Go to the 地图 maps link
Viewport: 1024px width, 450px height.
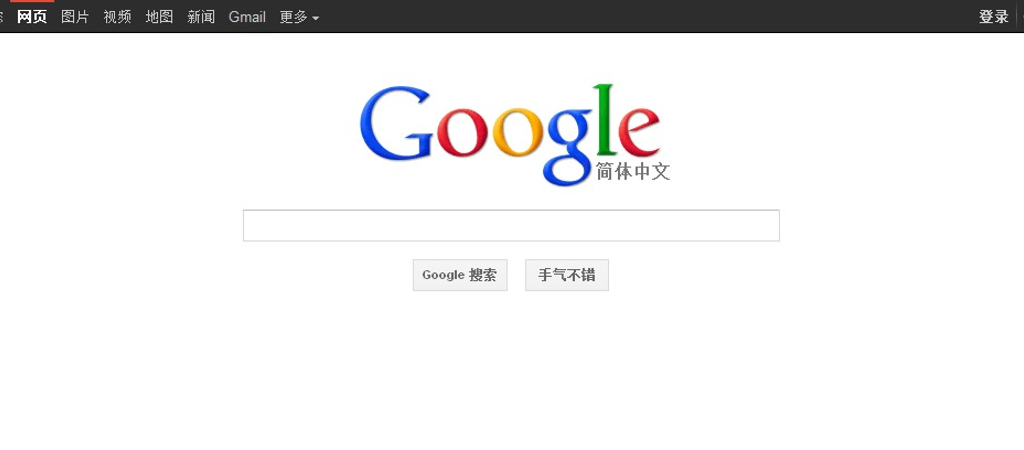point(159,17)
